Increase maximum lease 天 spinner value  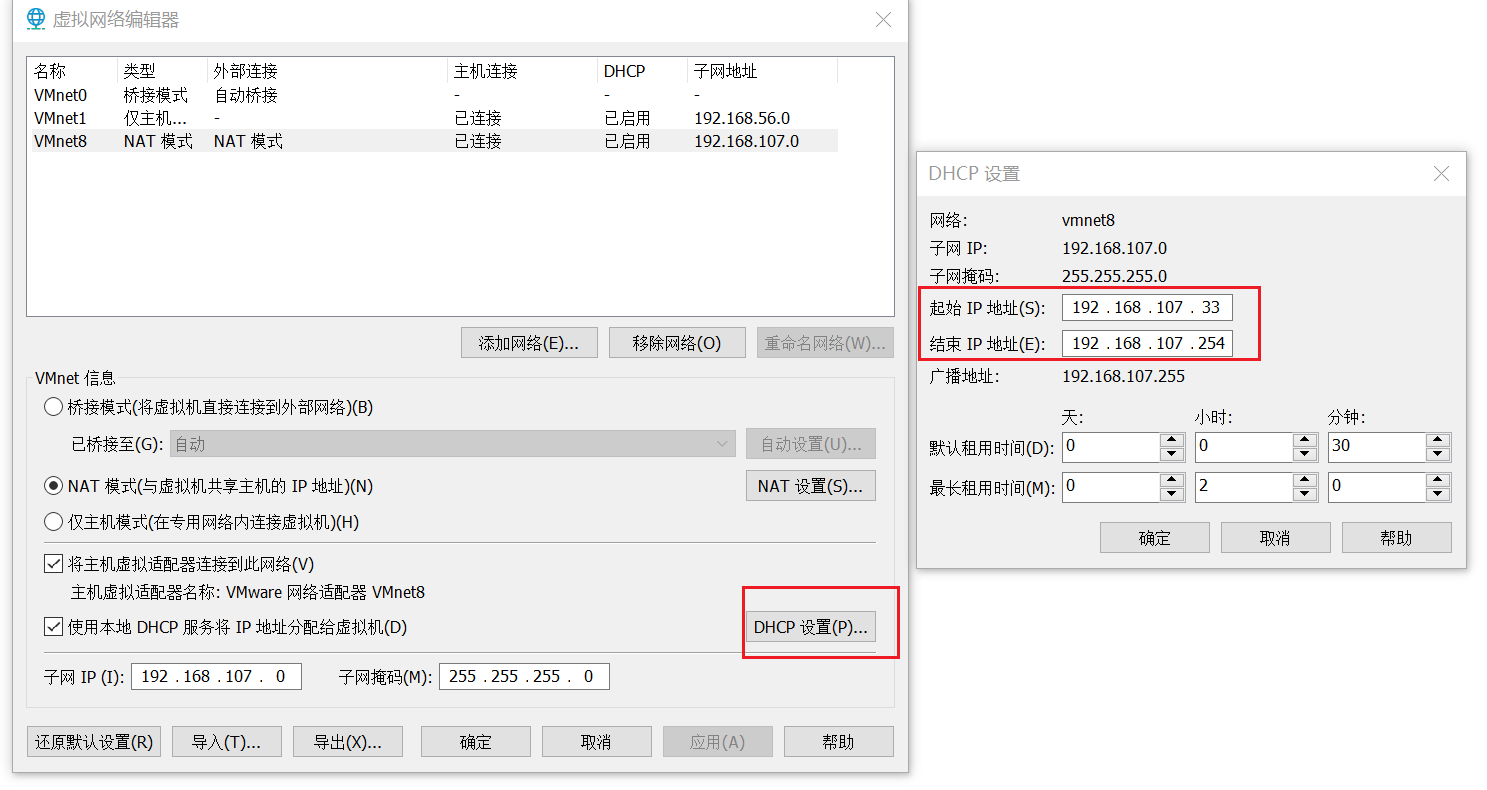1172,480
